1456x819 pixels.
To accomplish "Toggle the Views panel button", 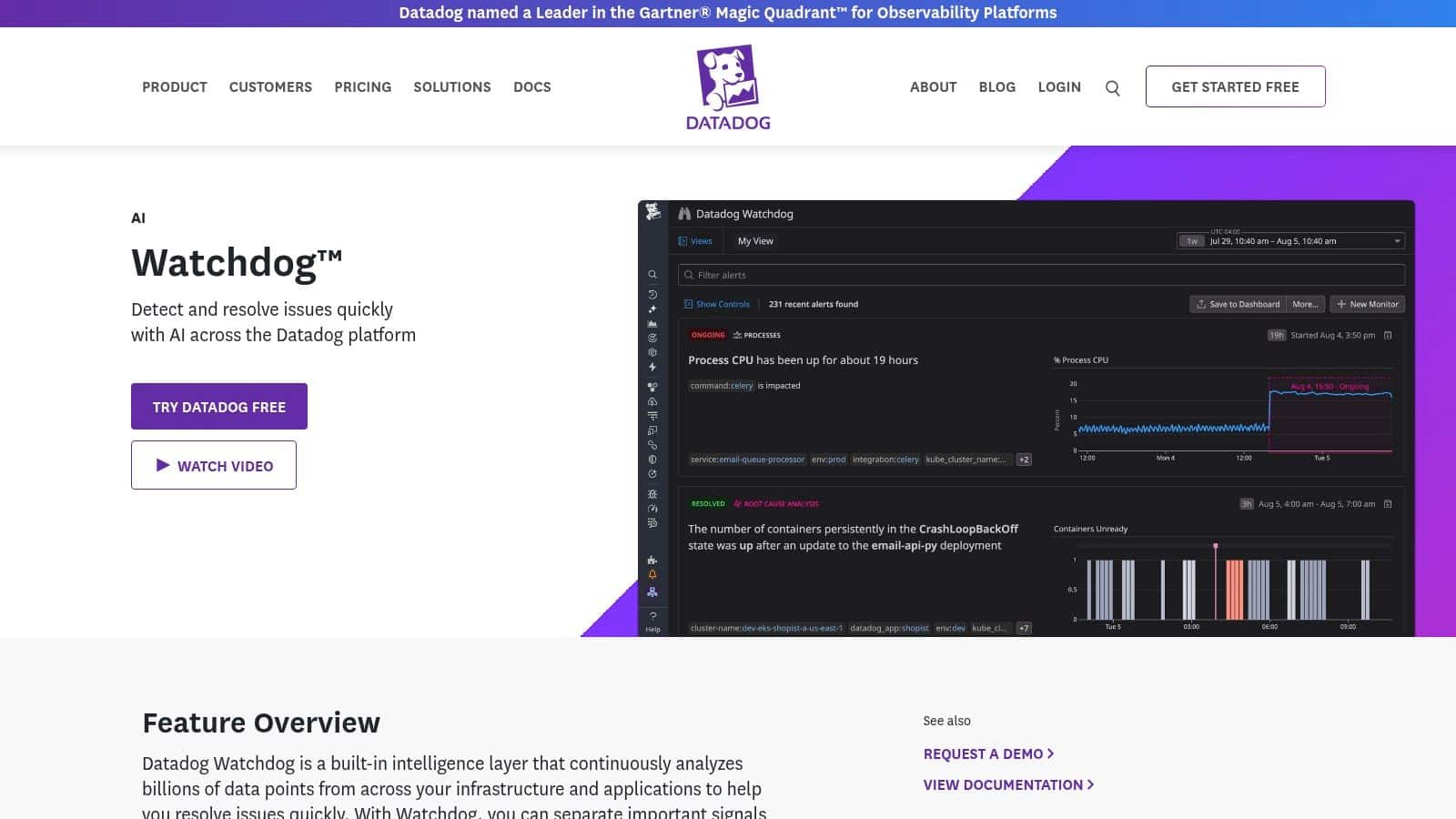I will tap(695, 241).
